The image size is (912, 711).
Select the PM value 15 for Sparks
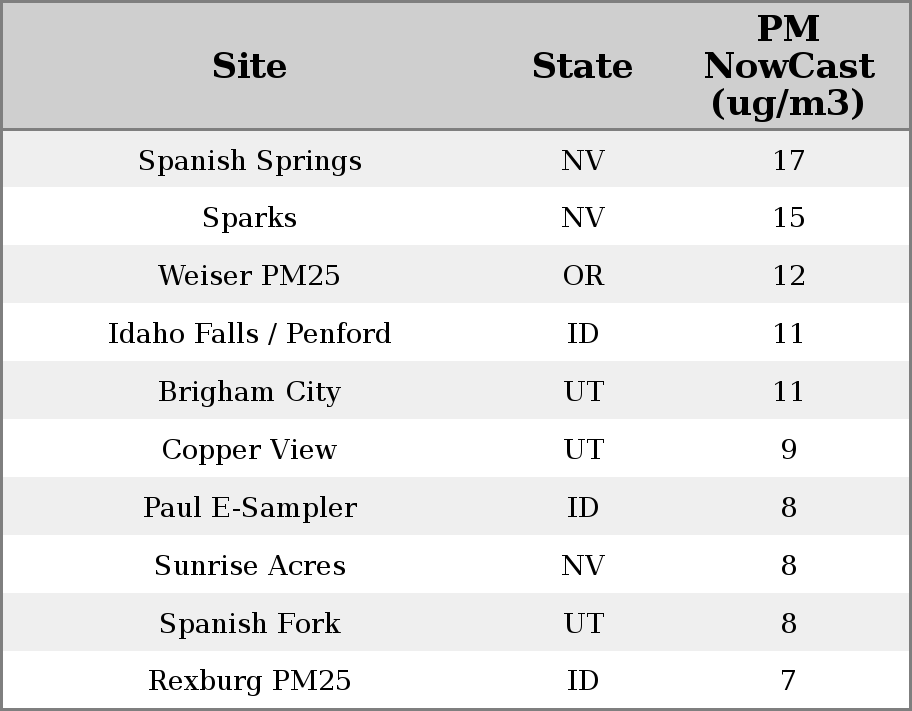(788, 218)
